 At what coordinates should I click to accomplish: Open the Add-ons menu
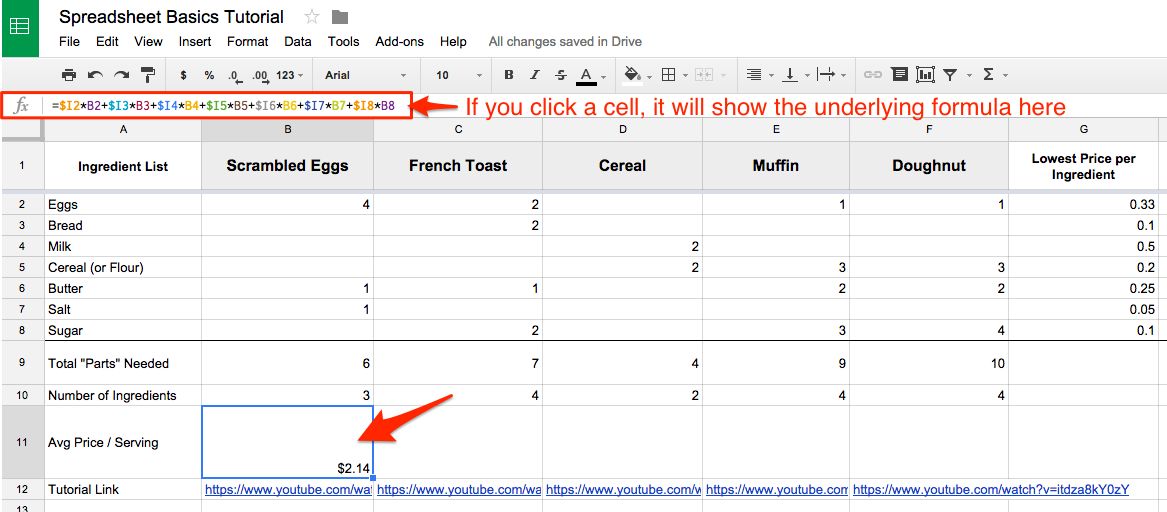[399, 42]
